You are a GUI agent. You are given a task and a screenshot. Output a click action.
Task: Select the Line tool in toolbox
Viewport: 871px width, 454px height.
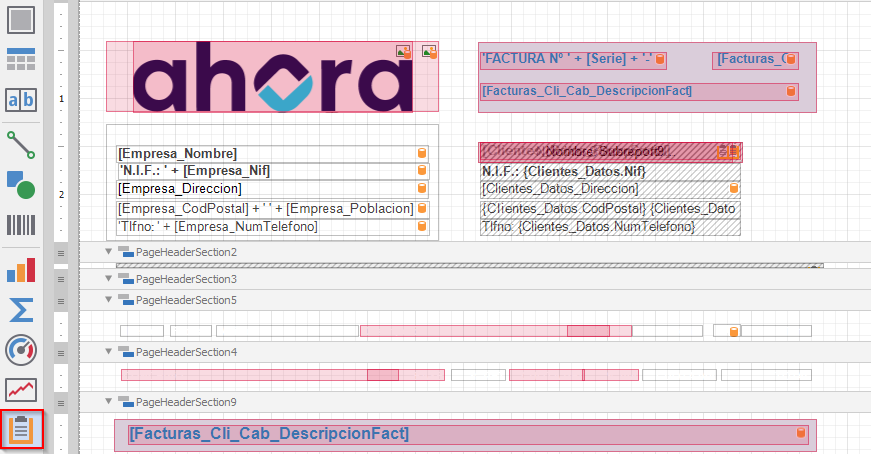point(21,144)
